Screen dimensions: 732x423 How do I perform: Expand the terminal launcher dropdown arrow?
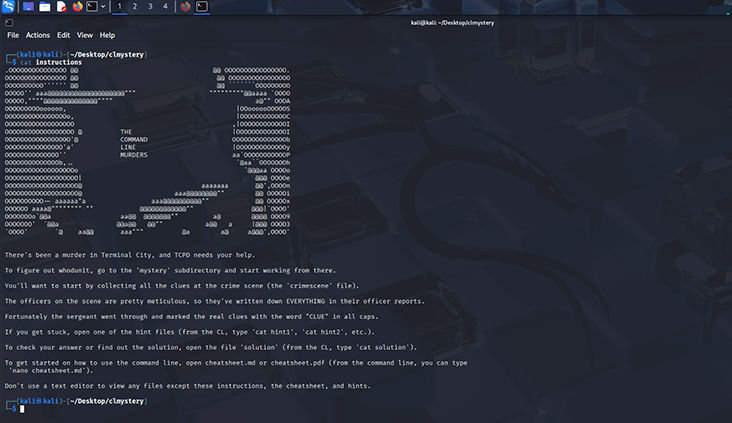click(x=103, y=7)
